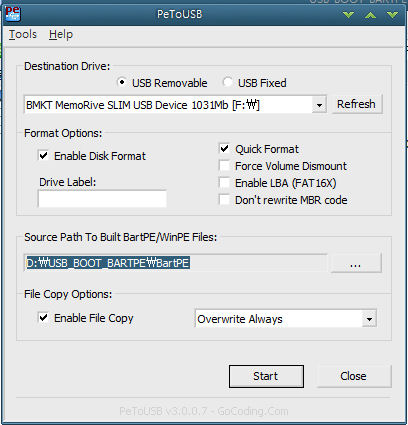Enable Force Volume Dismount checkbox

coord(224,166)
